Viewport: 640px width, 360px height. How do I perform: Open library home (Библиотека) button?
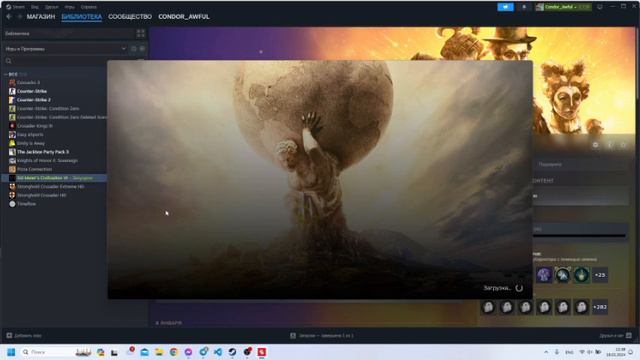(68, 33)
